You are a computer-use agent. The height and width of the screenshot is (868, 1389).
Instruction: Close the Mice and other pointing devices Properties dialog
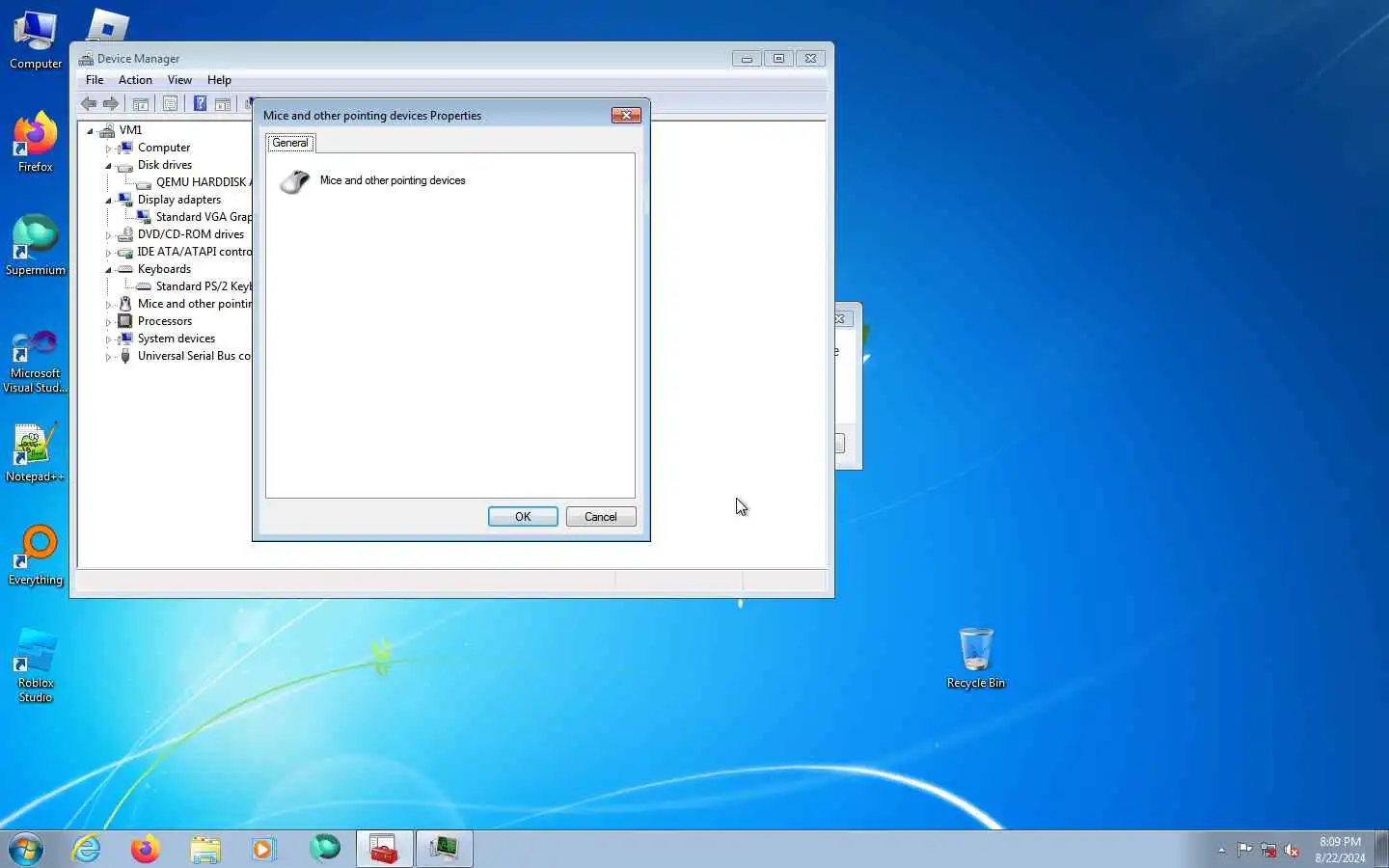626,115
